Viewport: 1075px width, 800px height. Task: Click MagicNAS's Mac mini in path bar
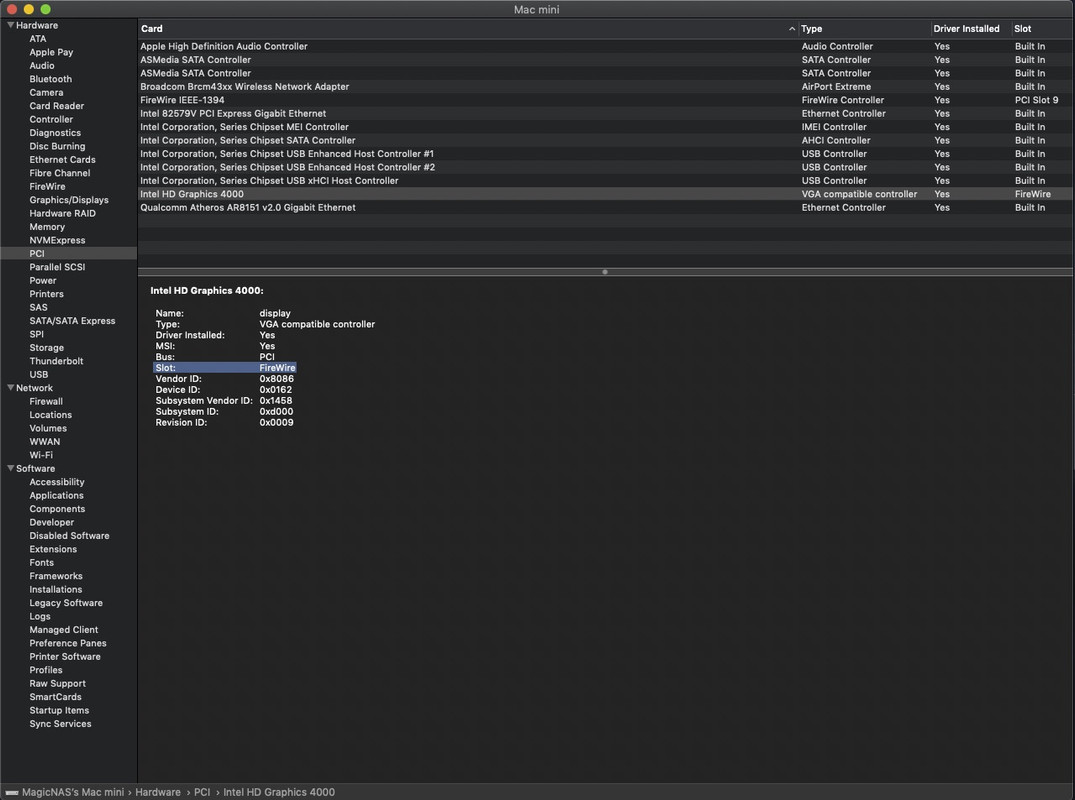point(73,792)
